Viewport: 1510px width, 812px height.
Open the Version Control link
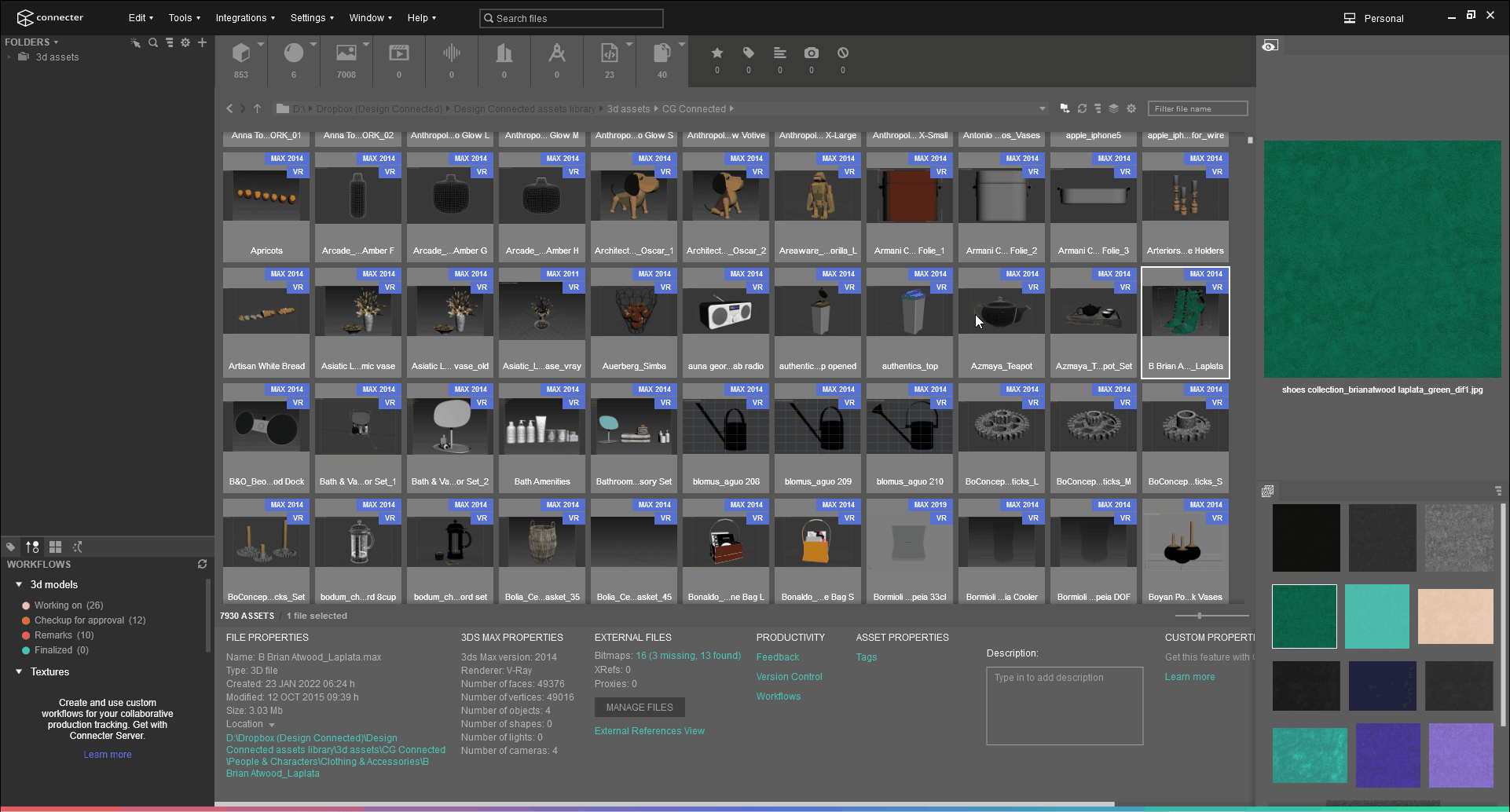click(x=790, y=677)
